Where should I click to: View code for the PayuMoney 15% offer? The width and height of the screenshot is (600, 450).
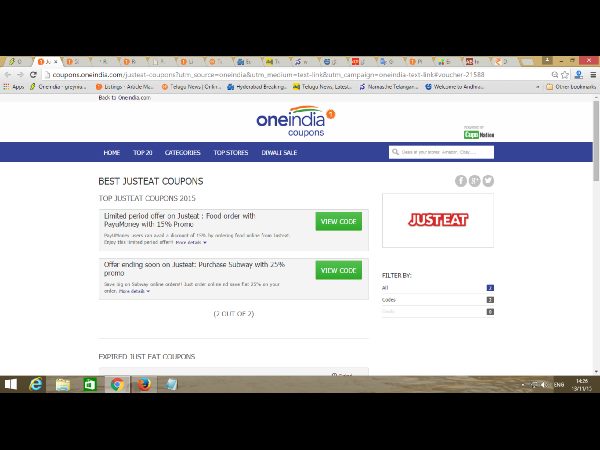click(x=338, y=222)
